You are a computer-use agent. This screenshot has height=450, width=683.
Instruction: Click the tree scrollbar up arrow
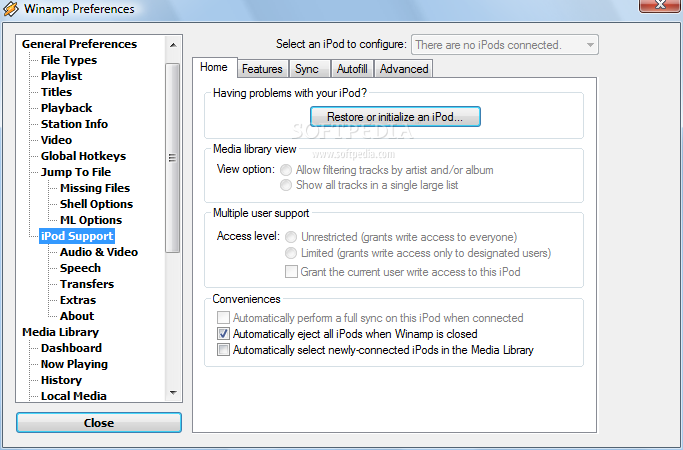[x=173, y=44]
